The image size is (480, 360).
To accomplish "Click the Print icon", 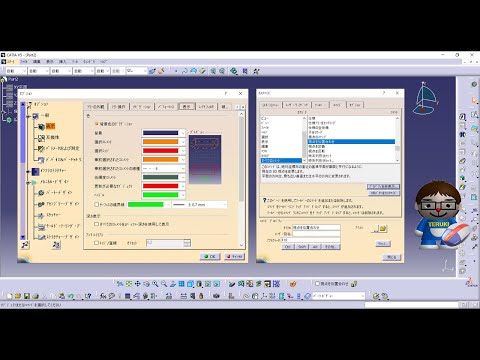I will point(35,296).
